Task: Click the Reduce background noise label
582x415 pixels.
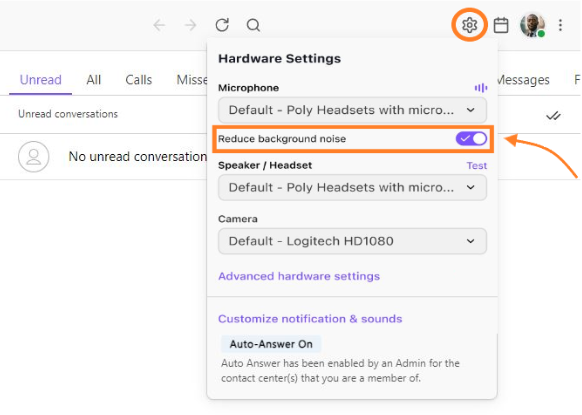Action: [282, 139]
